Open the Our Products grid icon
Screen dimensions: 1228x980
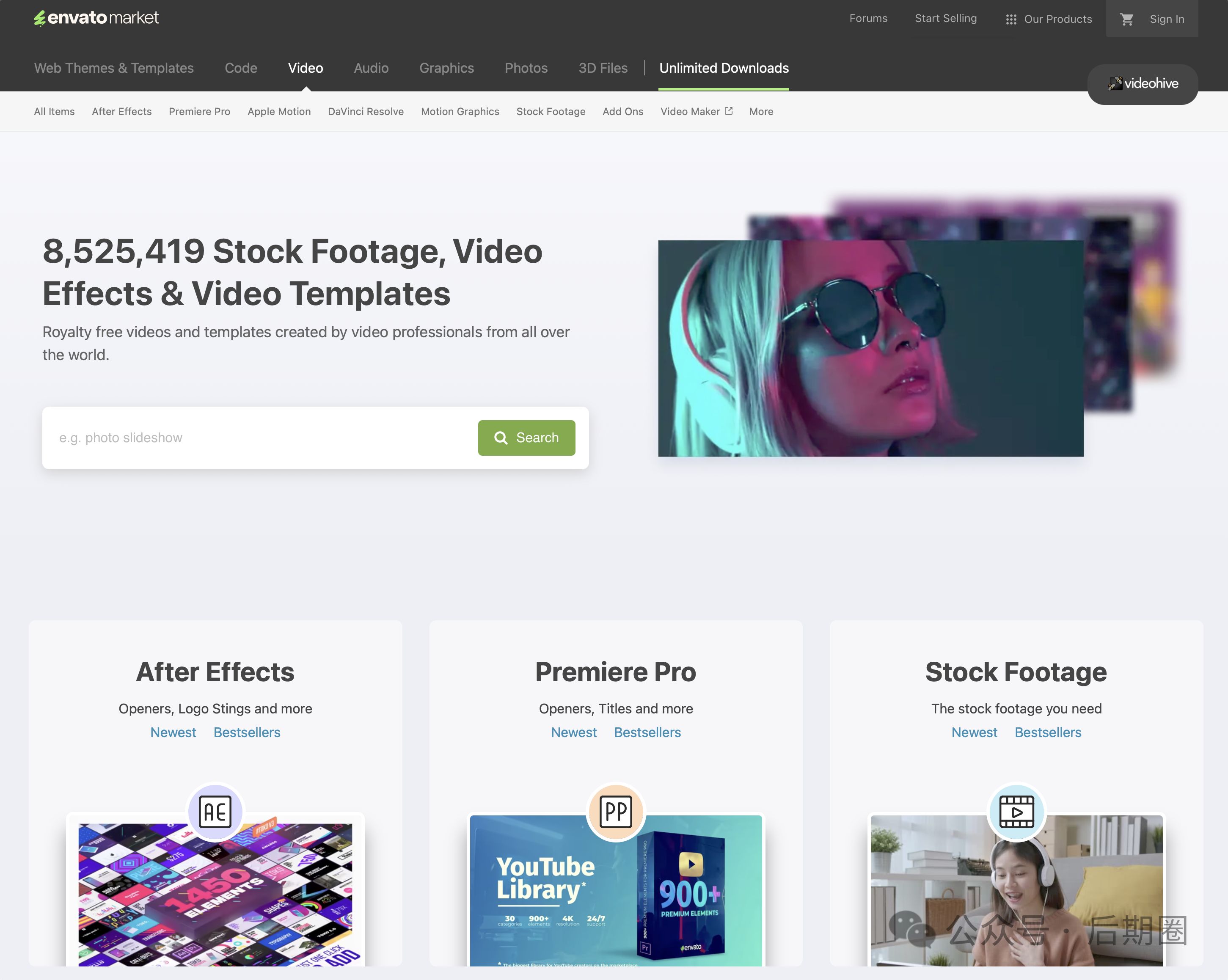point(1011,19)
